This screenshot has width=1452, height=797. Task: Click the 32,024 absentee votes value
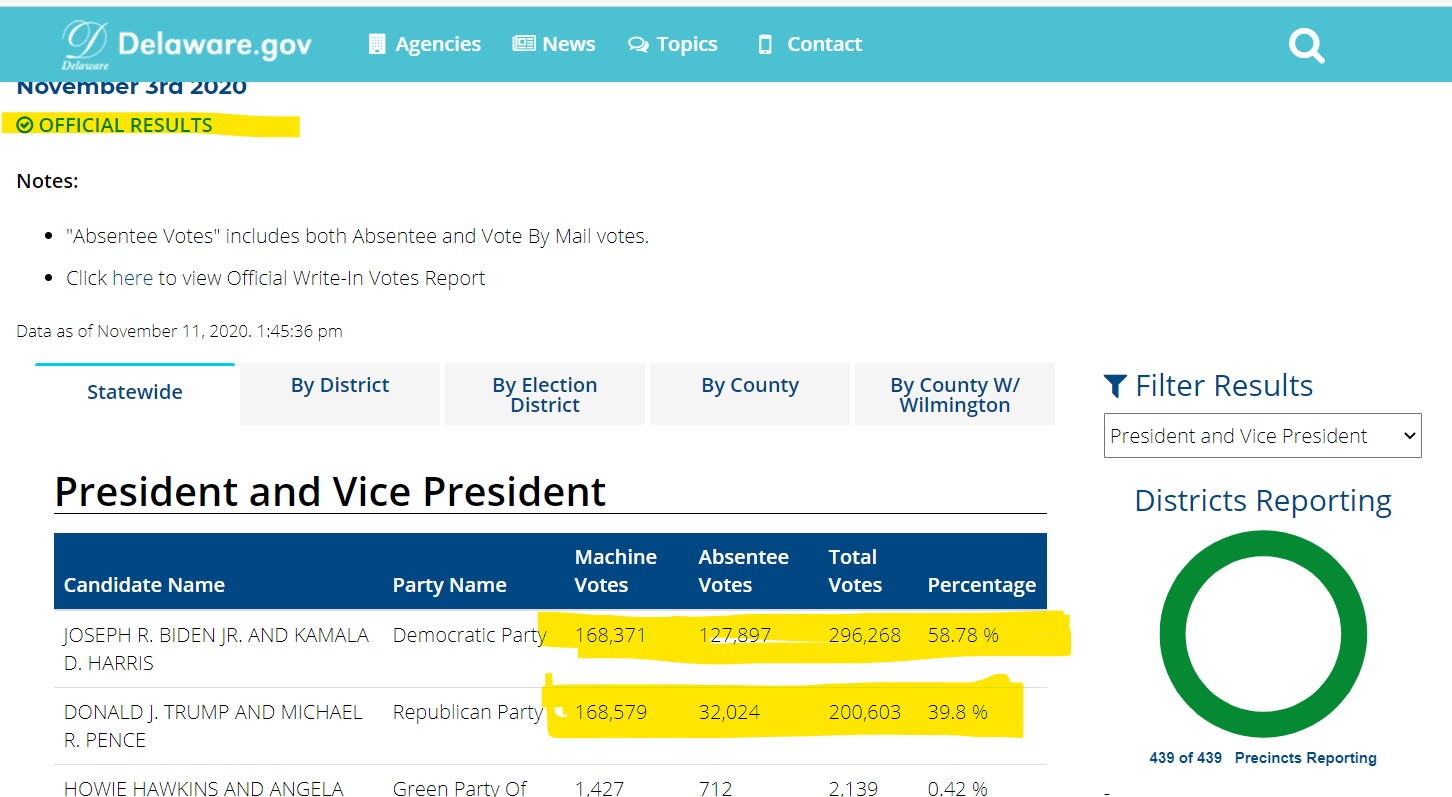tap(729, 712)
